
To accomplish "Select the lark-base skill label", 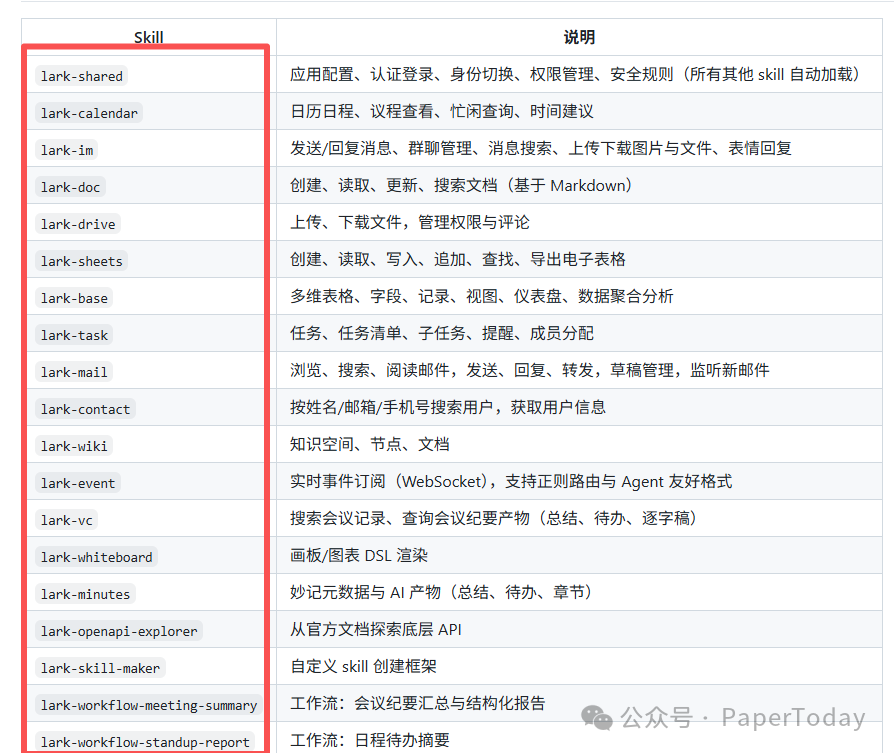I will click(73, 298).
